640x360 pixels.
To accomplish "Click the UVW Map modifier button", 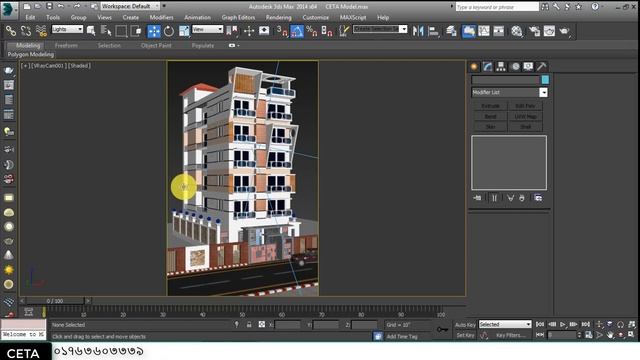I will tap(525, 117).
